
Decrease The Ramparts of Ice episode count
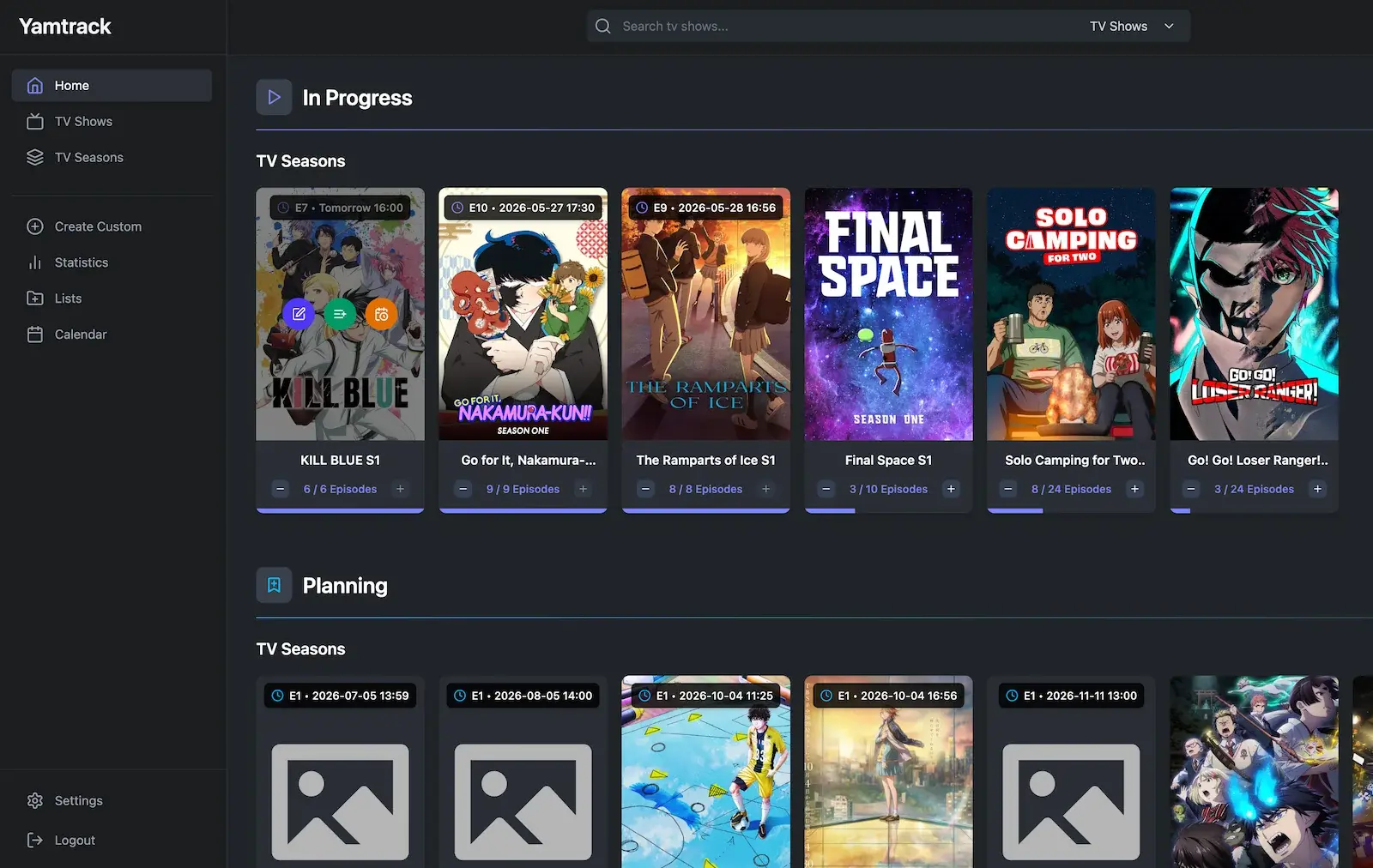click(x=646, y=489)
